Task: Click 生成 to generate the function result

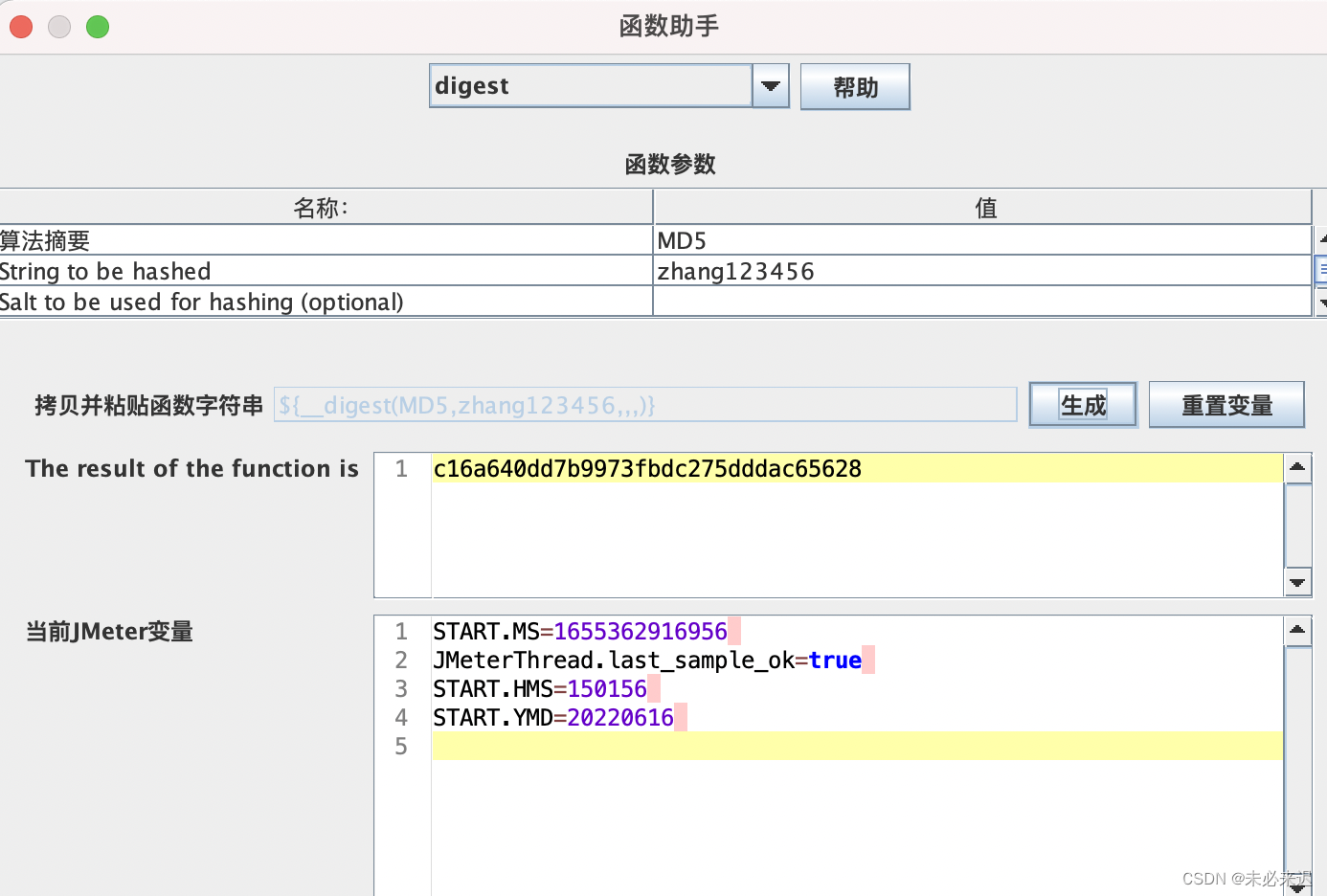Action: coord(1082,404)
